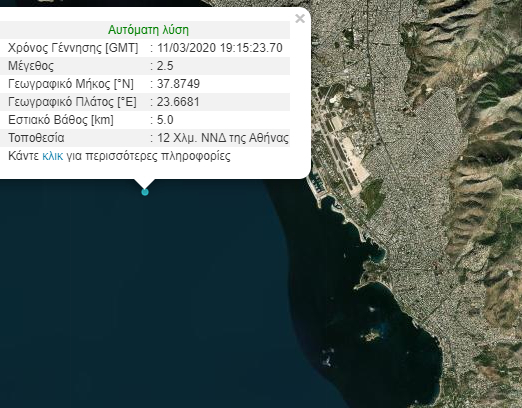This screenshot has height=408, width=522.
Task: Select the origin time value 11/03/2020 19:15:23.70
Action: coord(220,48)
